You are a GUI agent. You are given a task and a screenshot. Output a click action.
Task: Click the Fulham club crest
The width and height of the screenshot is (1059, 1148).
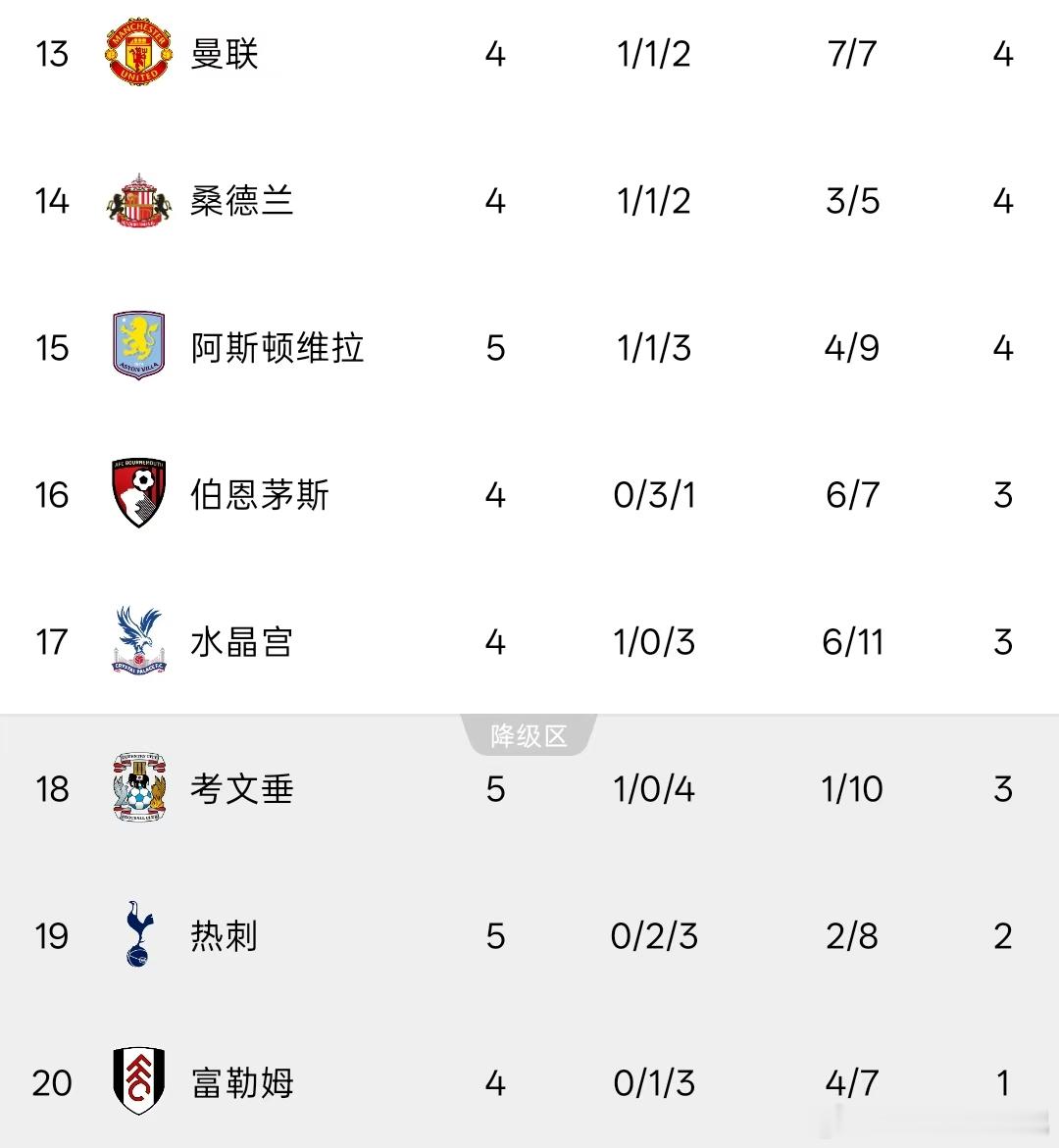point(138,1081)
